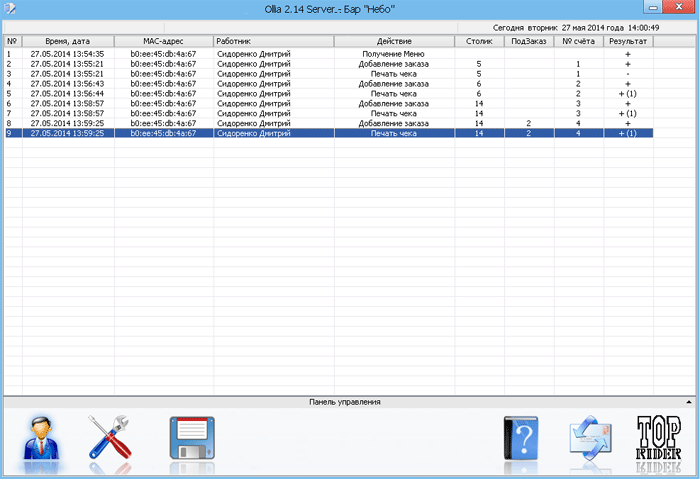This screenshot has width=700, height=479.
Task: Click the Результат column header
Action: coord(628,41)
